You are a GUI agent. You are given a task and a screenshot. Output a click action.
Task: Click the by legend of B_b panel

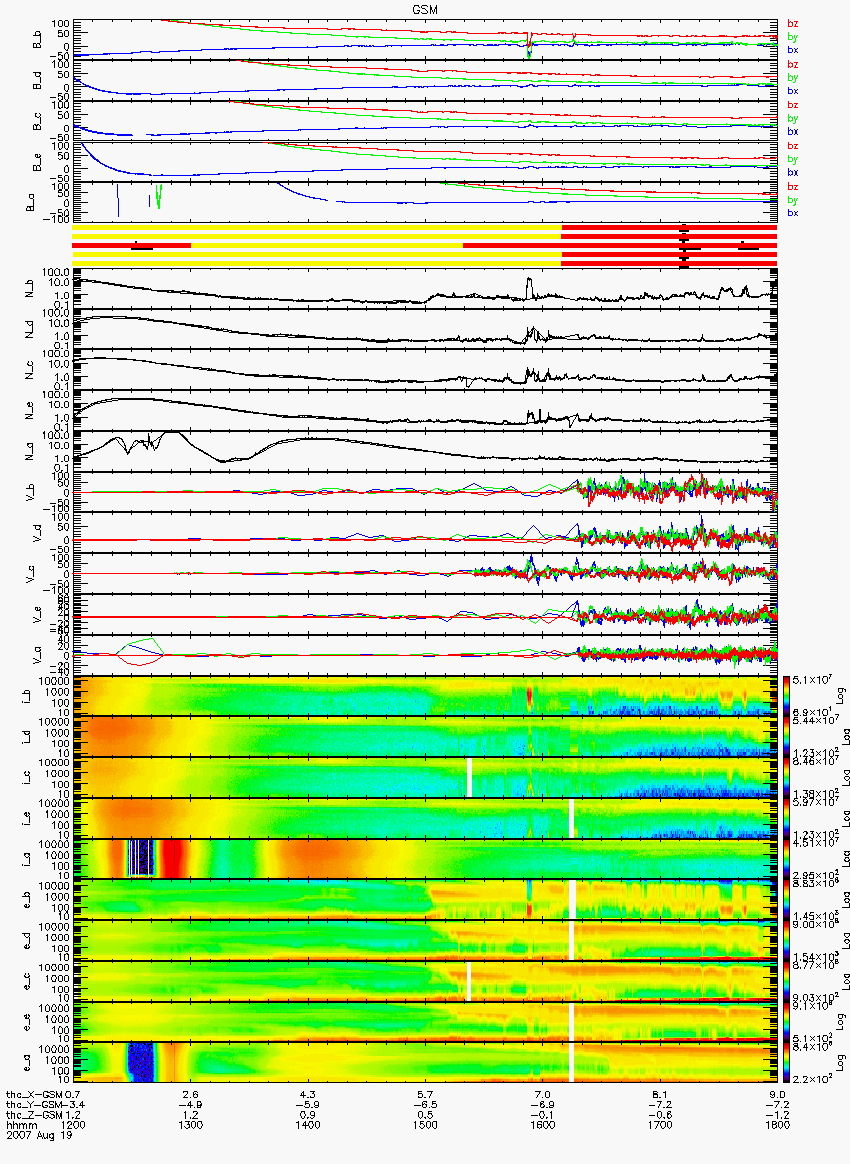[793, 36]
